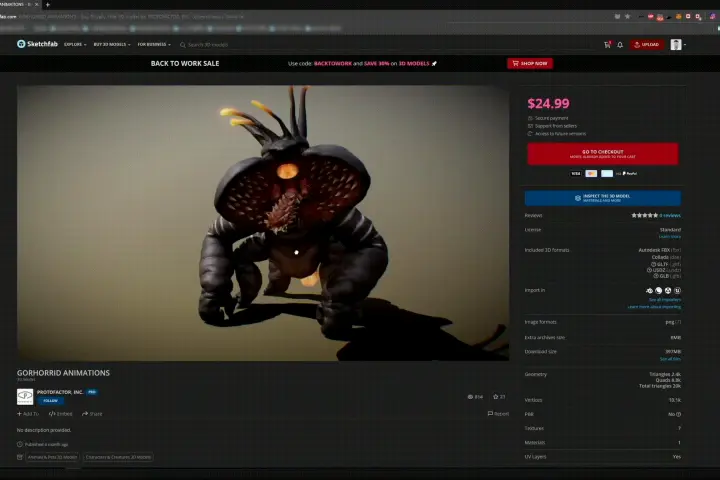Viewport: 720px width, 480px height.
Task: Click the Shop Now button
Action: click(530, 63)
